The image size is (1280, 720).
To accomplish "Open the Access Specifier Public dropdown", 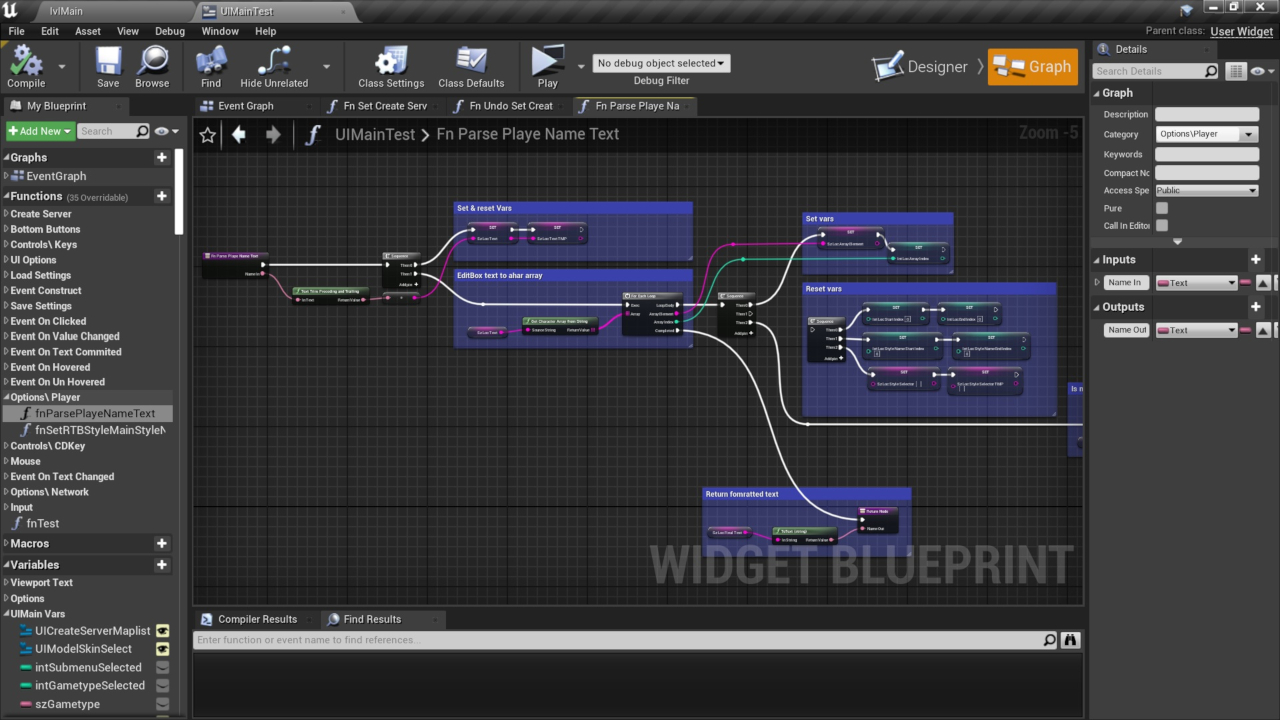I will 1206,190.
